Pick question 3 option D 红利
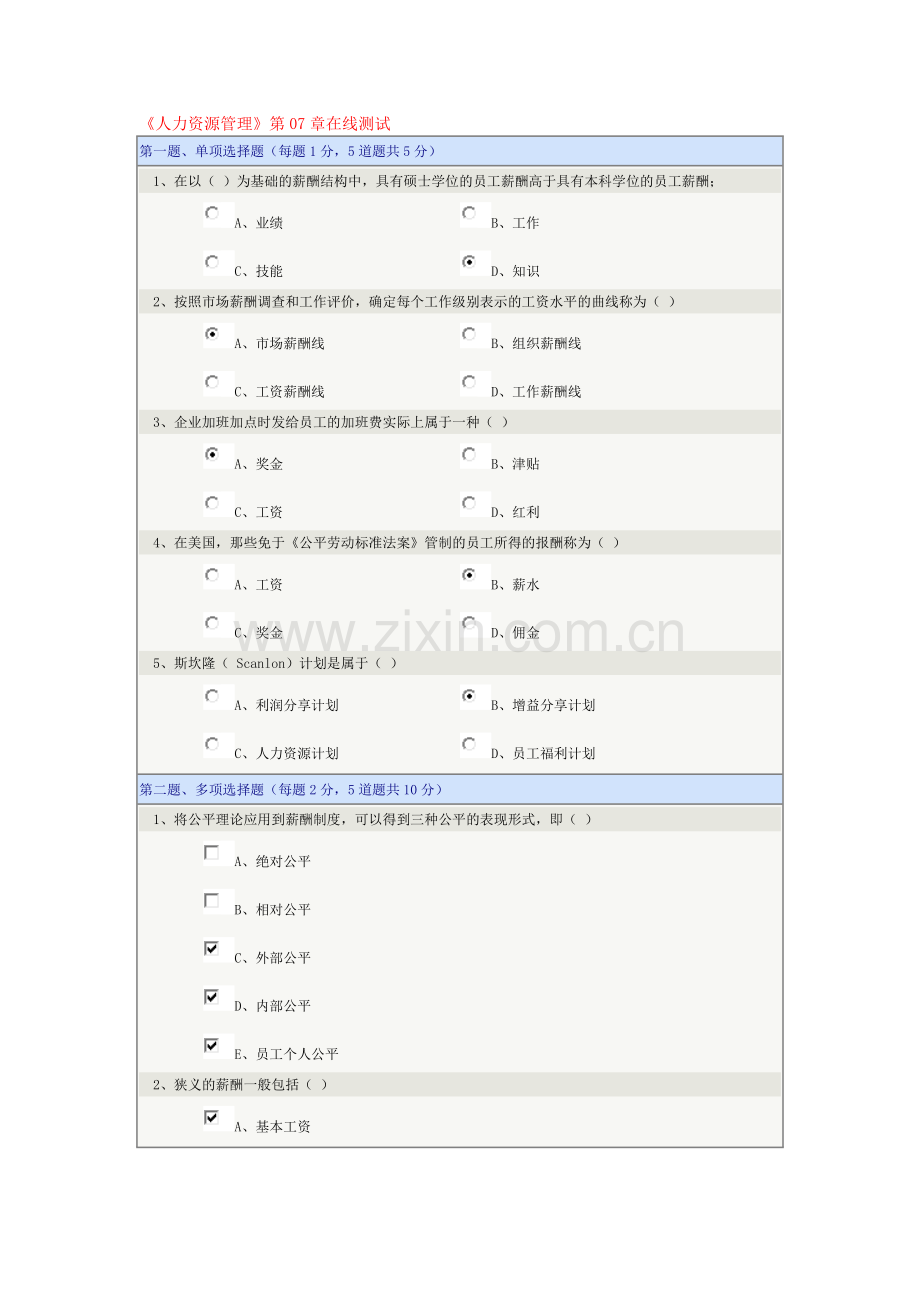 click(x=469, y=503)
